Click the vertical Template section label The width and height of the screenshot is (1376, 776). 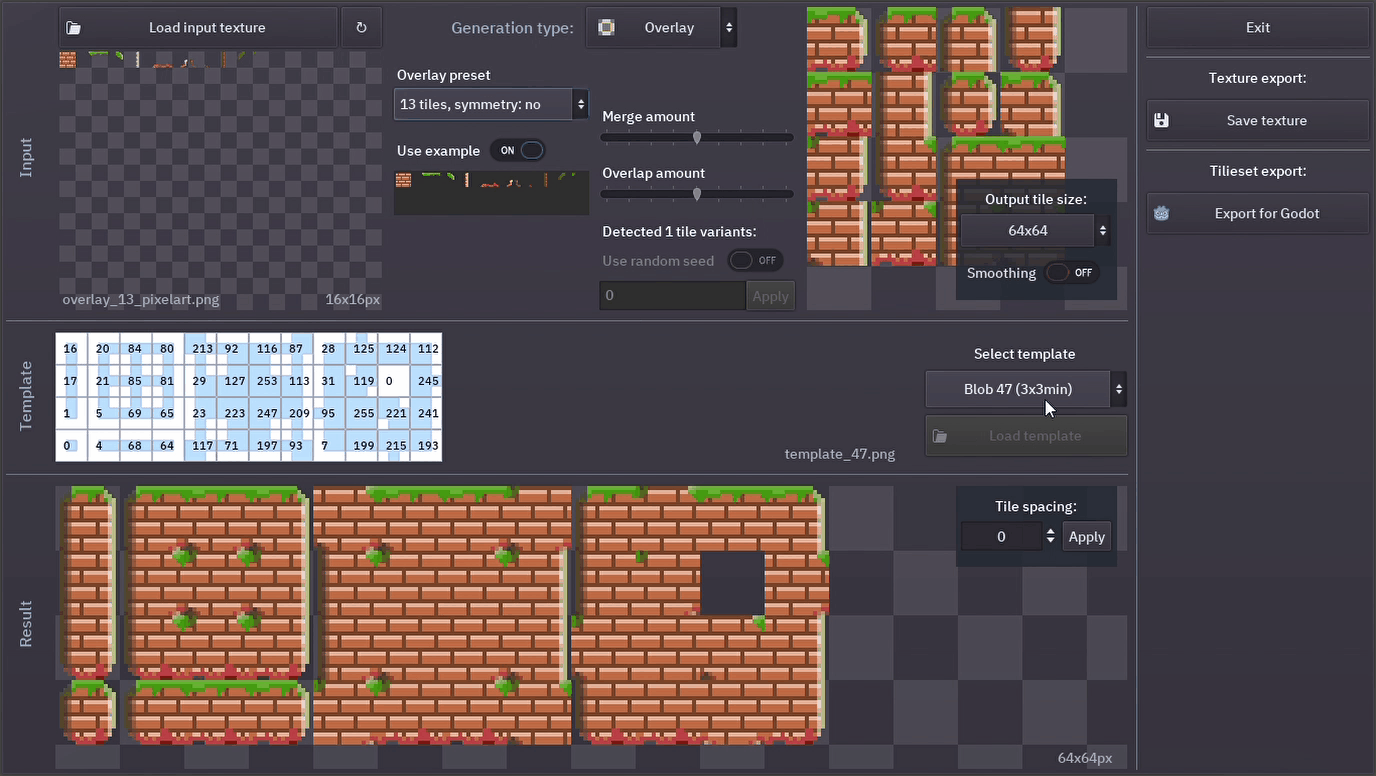pyautogui.click(x=27, y=396)
